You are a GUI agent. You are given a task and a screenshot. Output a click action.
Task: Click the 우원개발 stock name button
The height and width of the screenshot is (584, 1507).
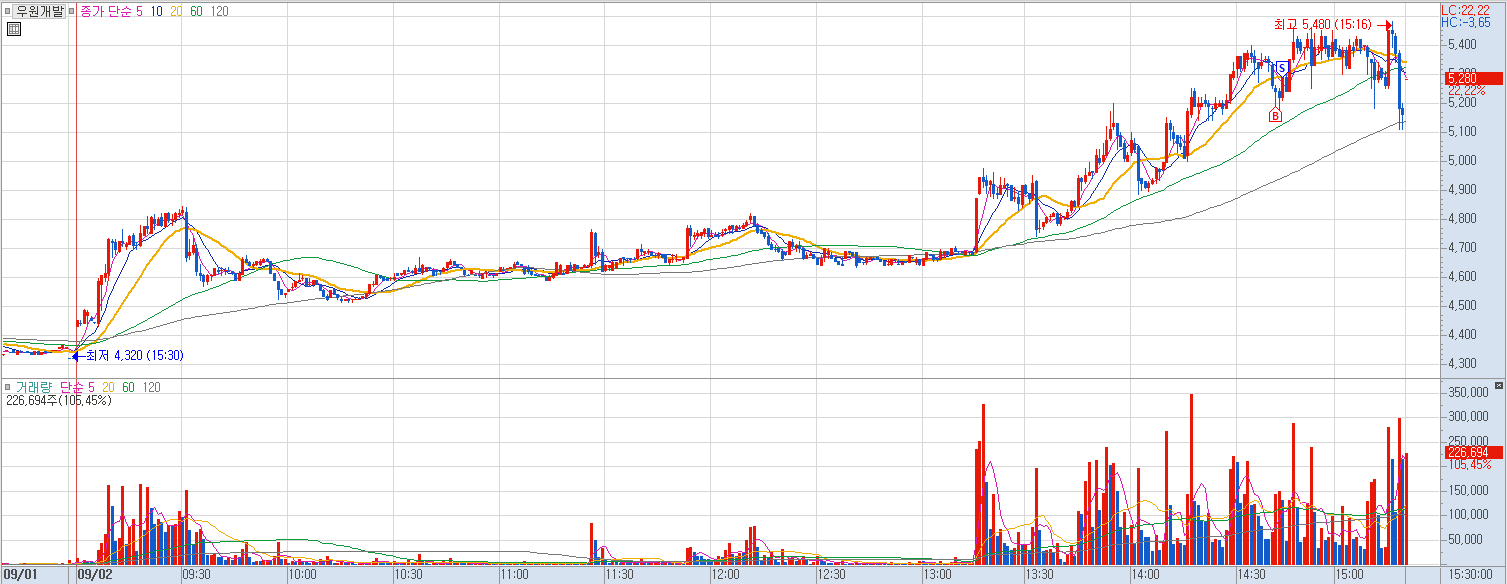pyautogui.click(x=41, y=11)
